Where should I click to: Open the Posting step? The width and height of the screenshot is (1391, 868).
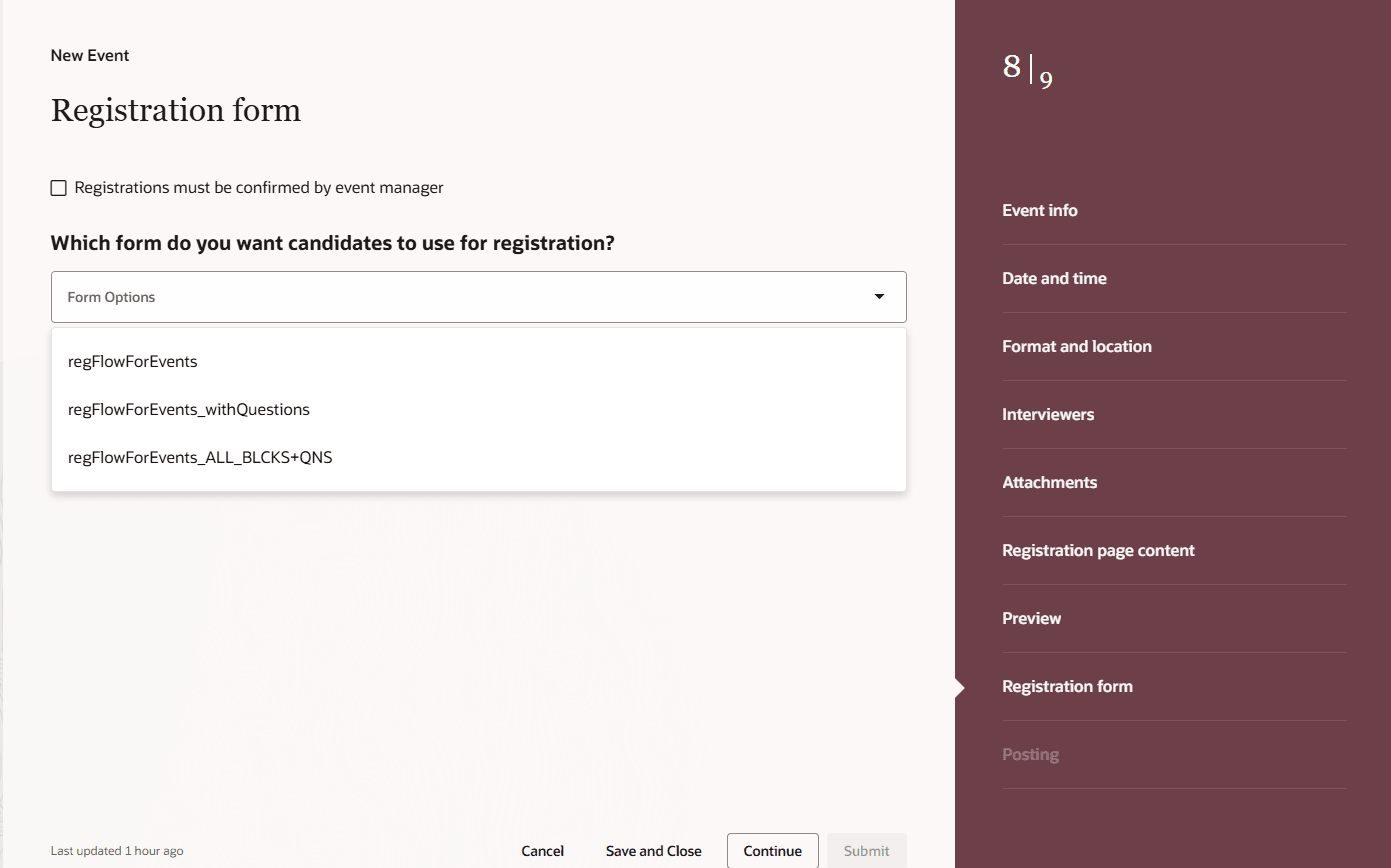[x=1030, y=755]
